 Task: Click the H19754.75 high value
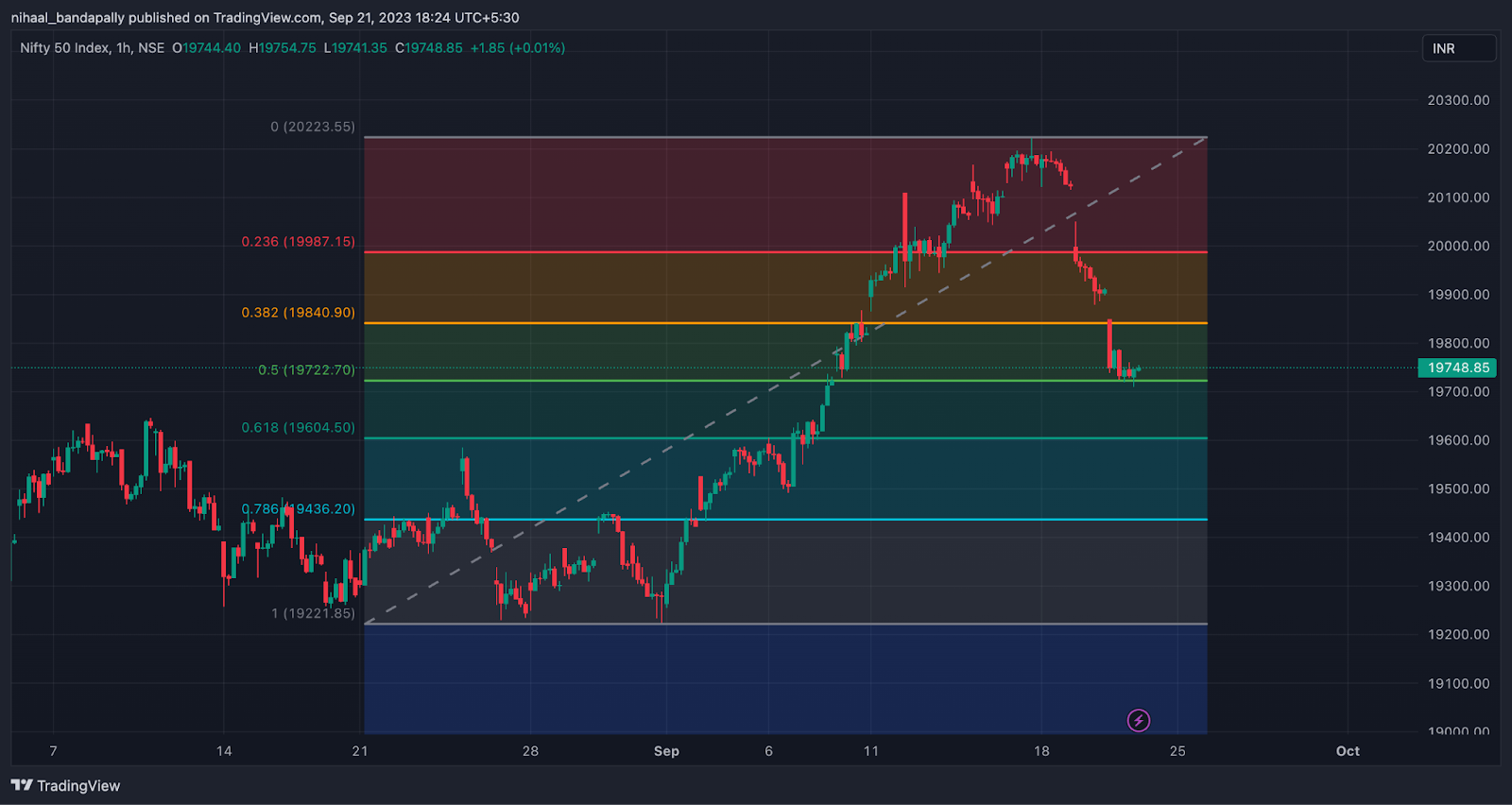pyautogui.click(x=283, y=48)
